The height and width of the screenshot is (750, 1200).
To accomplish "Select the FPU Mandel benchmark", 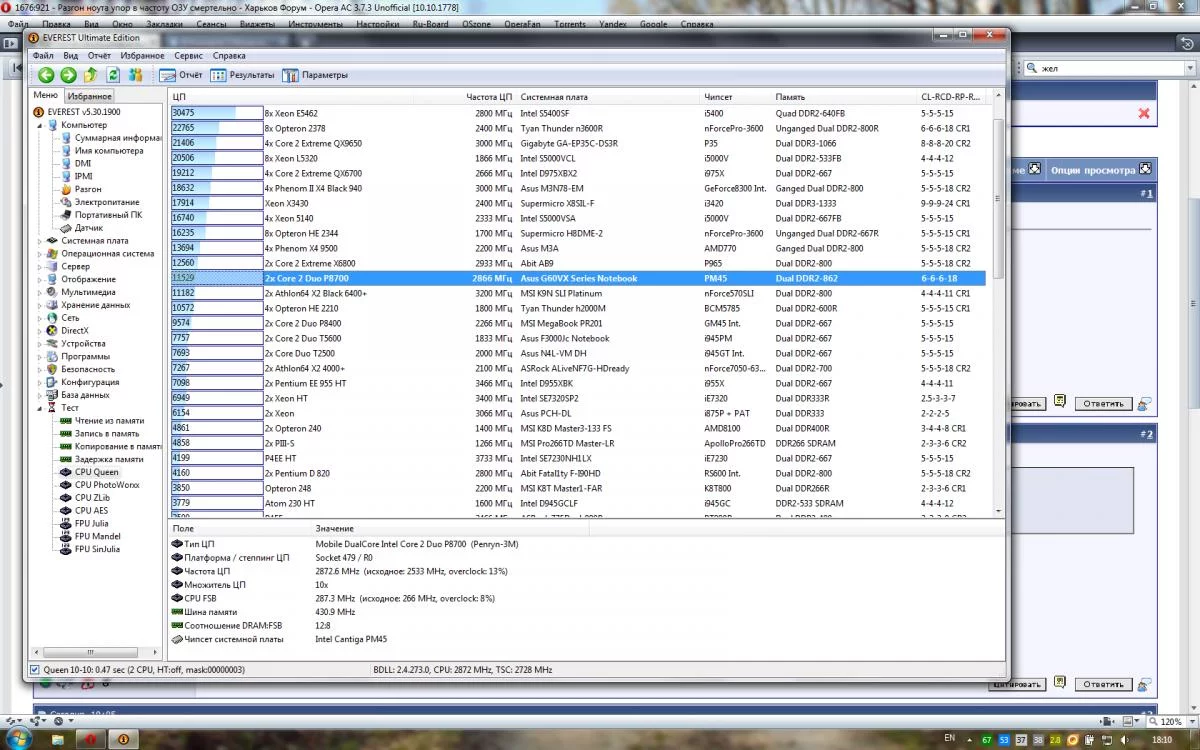I will (90, 536).
